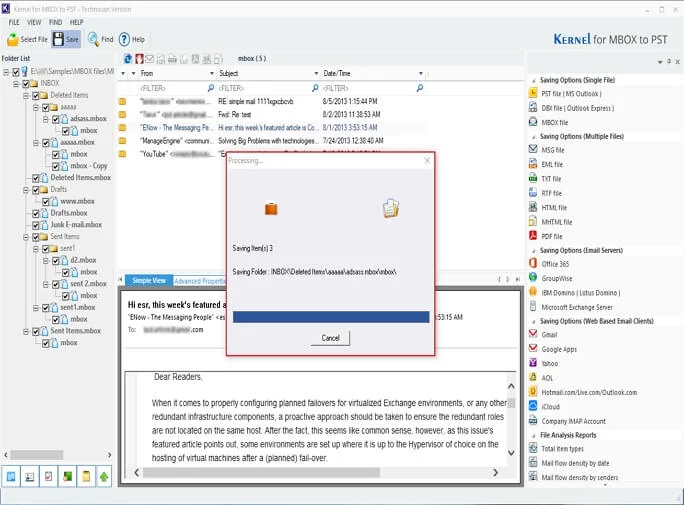
Task: Click the refresh icon above the mail list
Action: (x=128, y=58)
